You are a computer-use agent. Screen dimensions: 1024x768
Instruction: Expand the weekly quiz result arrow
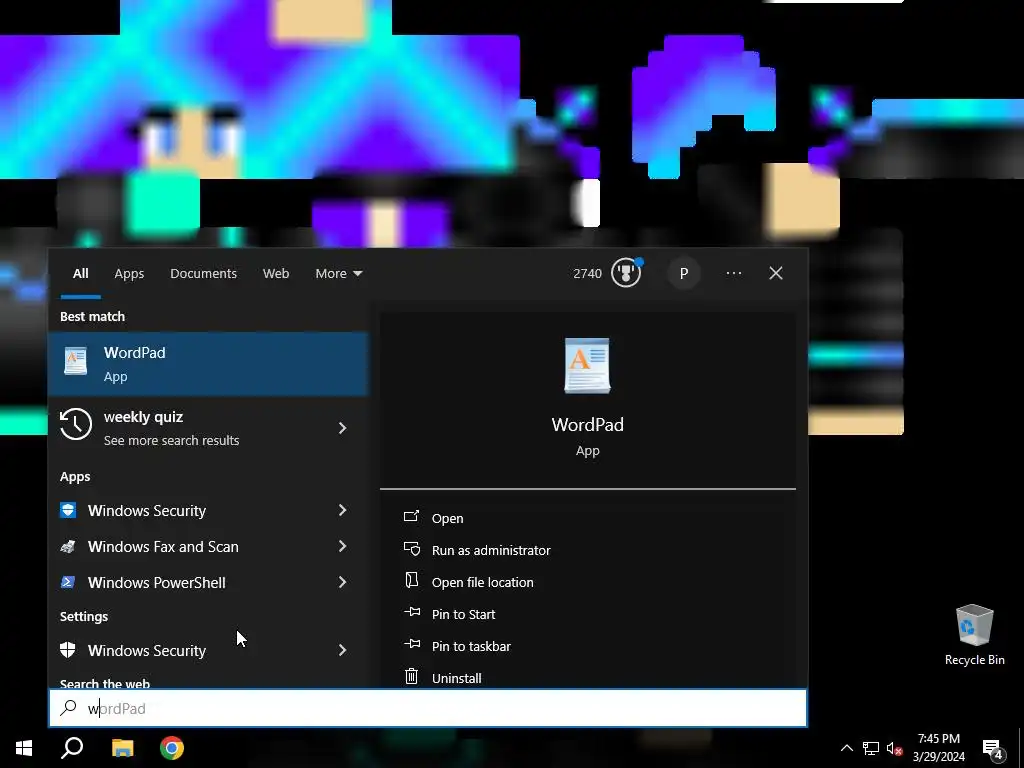[x=342, y=428]
